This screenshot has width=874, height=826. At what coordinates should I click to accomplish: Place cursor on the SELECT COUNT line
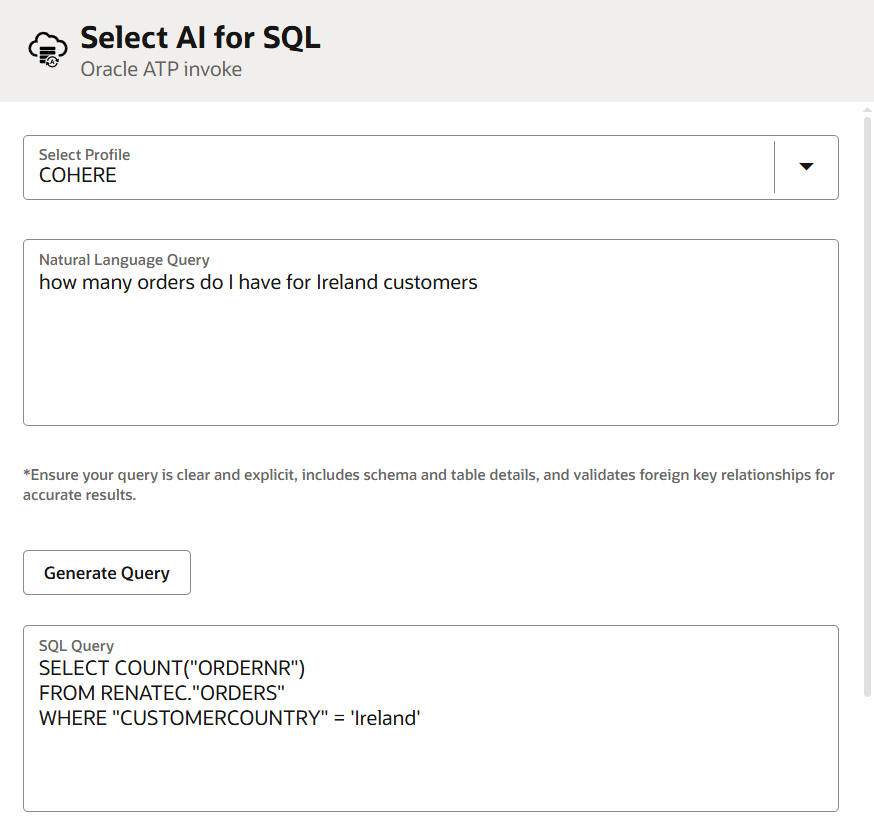[171, 669]
